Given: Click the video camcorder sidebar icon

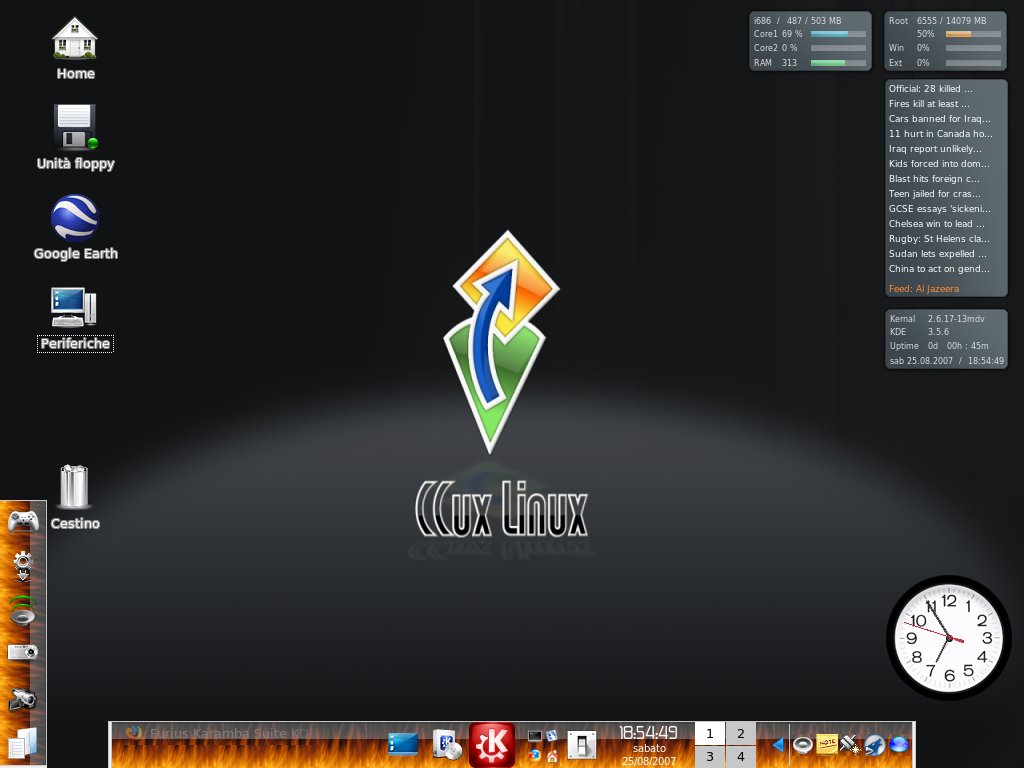Looking at the screenshot, I should click(x=22, y=699).
